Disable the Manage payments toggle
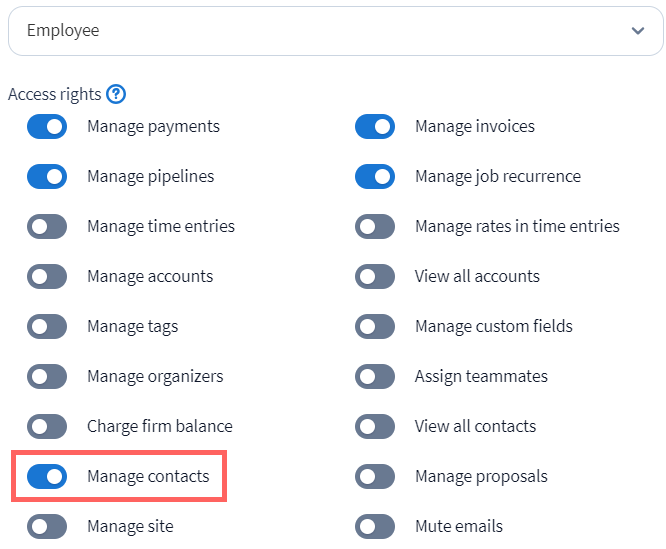The image size is (666, 549). pos(47,127)
